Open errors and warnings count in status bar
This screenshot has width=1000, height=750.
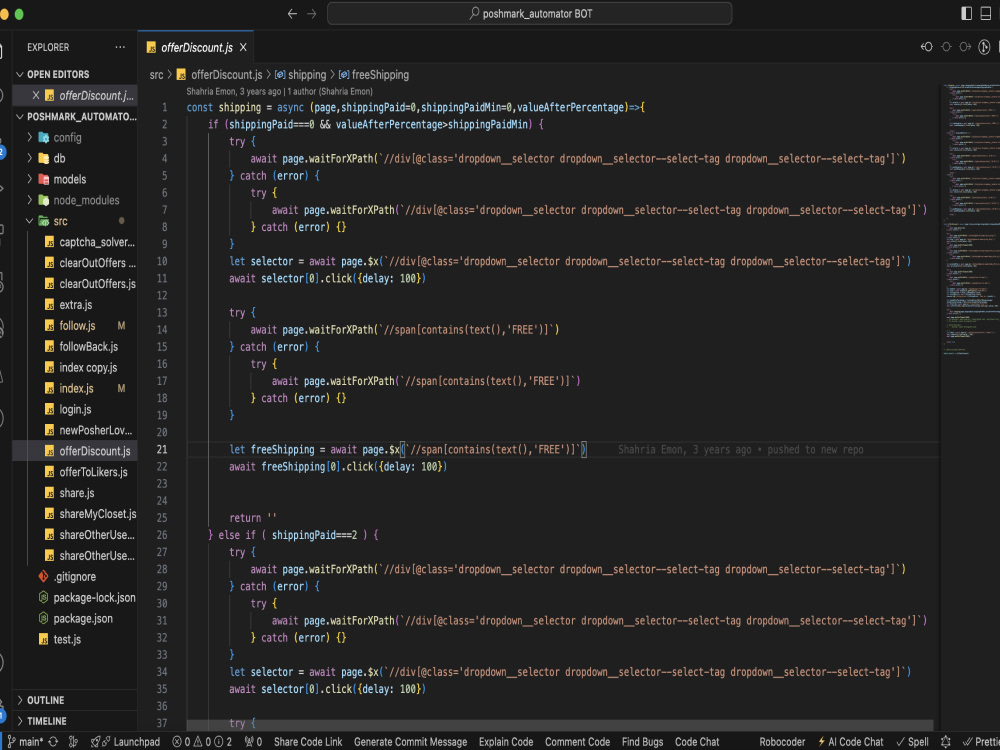tap(202, 742)
